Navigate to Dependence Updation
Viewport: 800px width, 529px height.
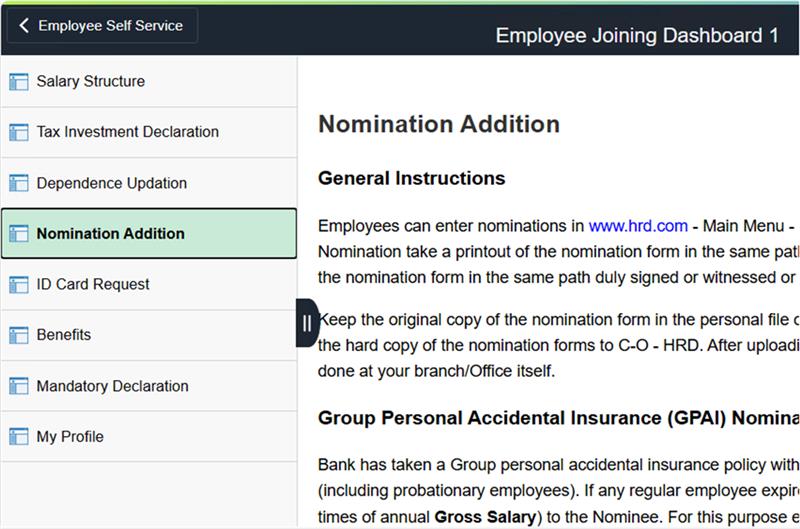pos(112,183)
